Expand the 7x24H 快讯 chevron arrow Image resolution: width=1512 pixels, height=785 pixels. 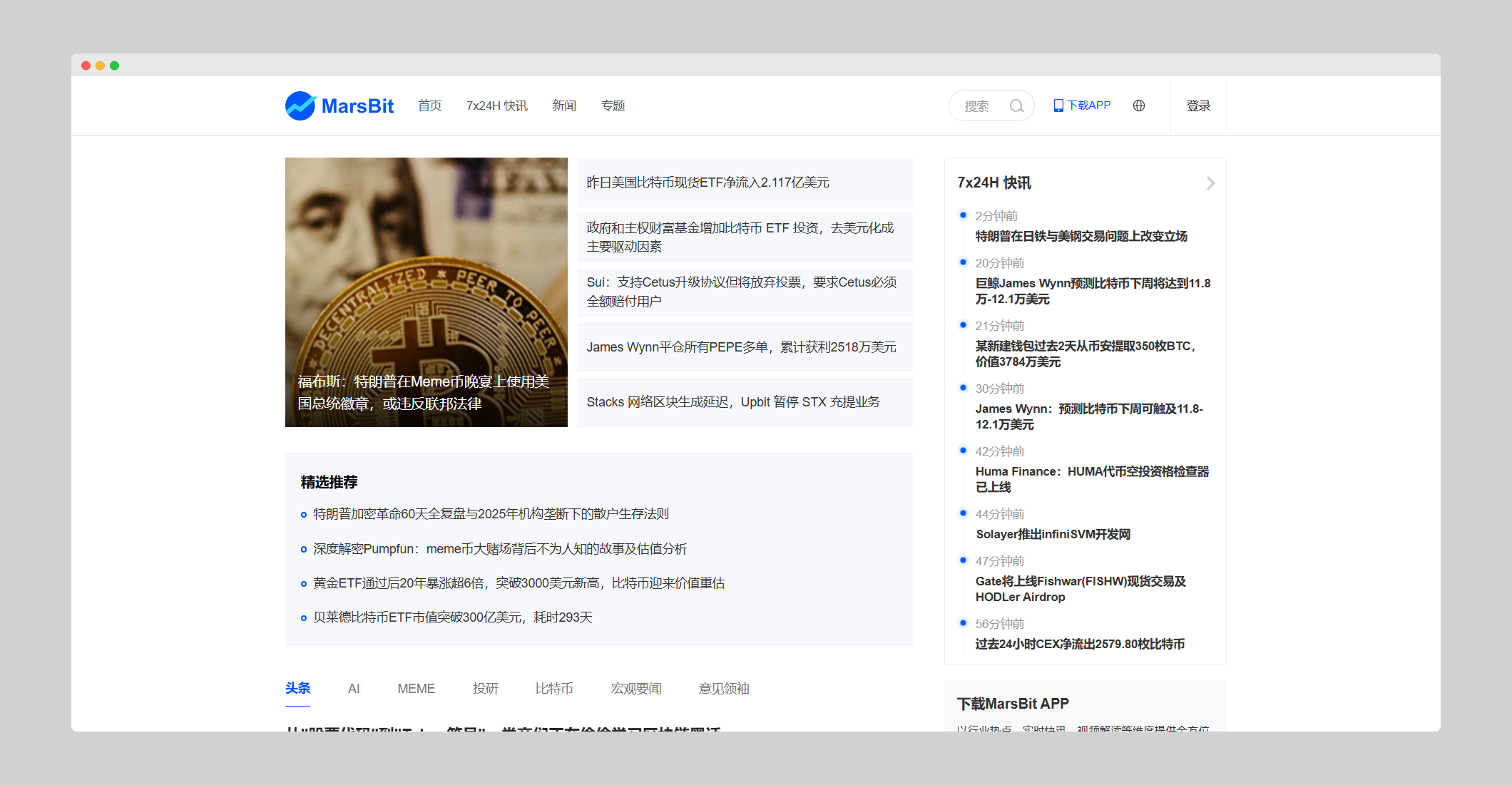coord(1210,183)
